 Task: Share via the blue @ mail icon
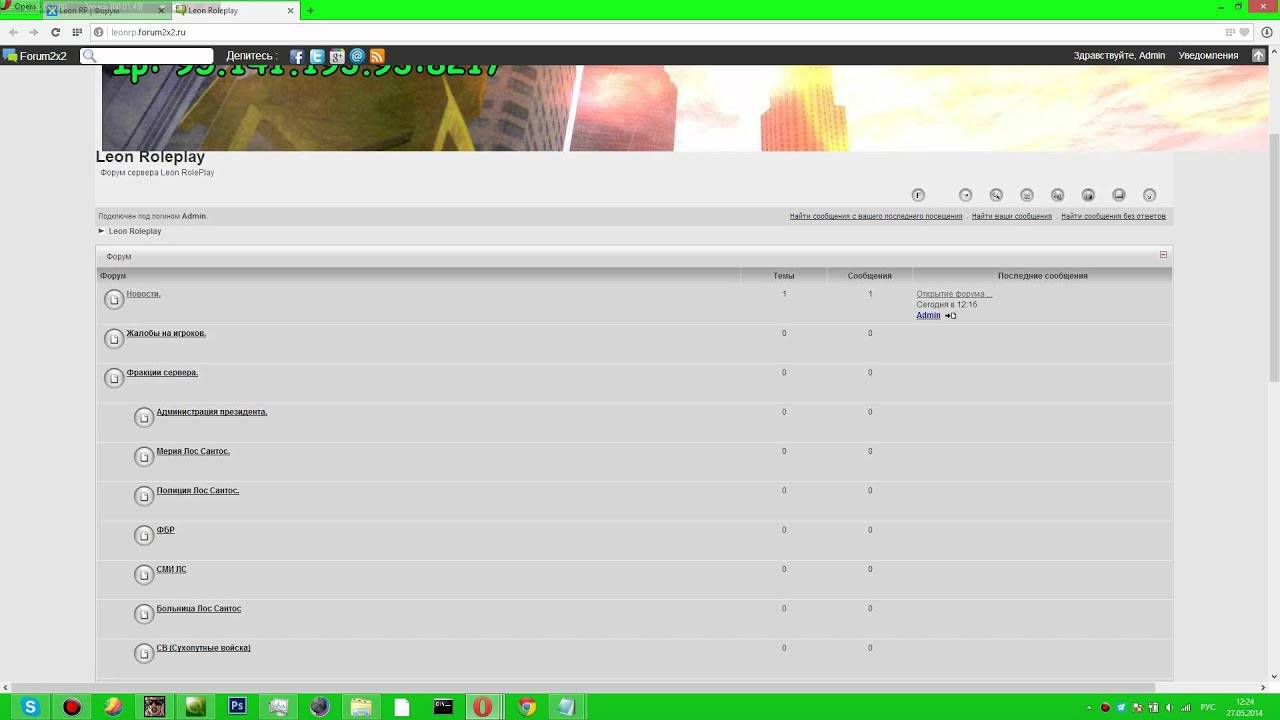(357, 56)
